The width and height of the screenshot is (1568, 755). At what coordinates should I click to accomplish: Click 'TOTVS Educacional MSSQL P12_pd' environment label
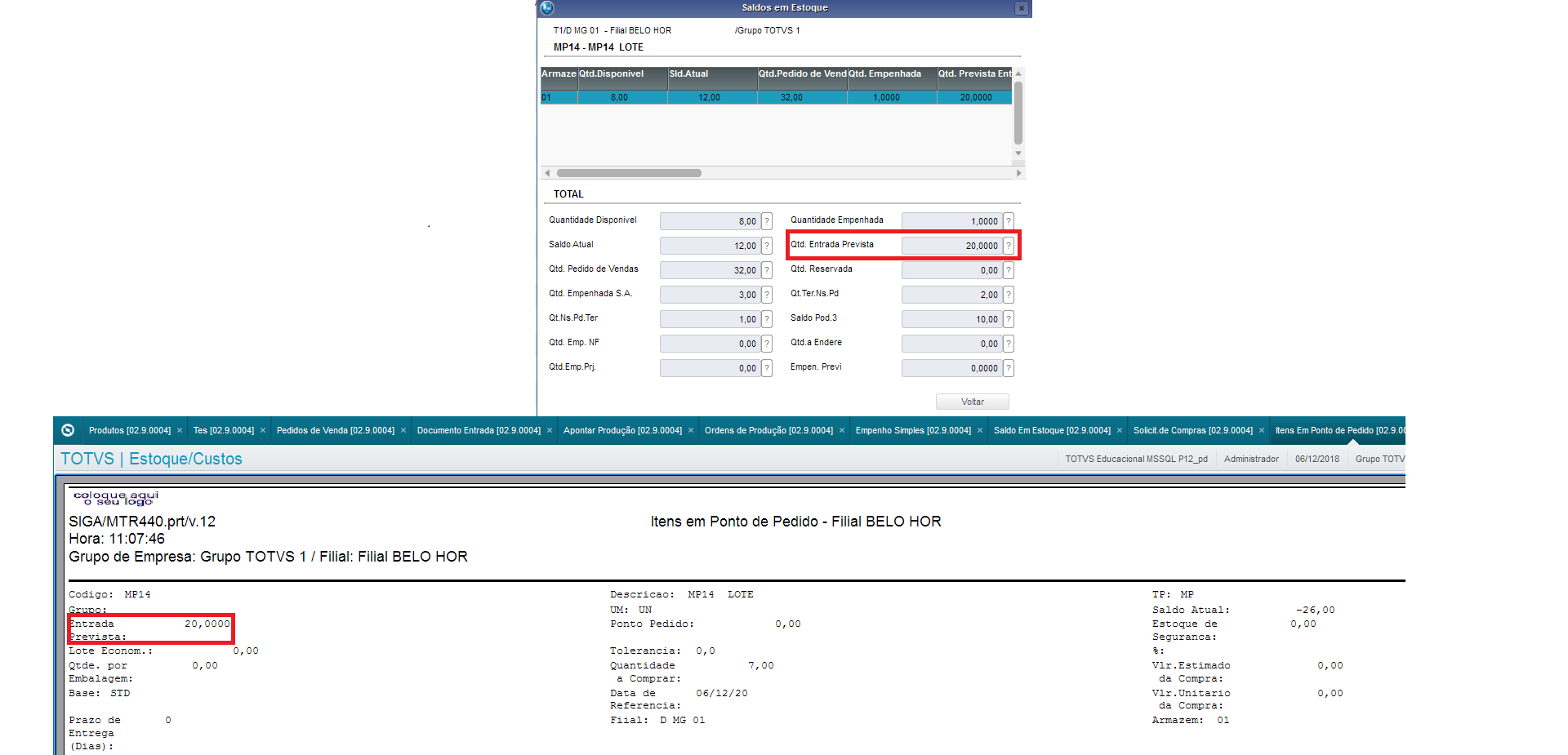(x=1136, y=459)
